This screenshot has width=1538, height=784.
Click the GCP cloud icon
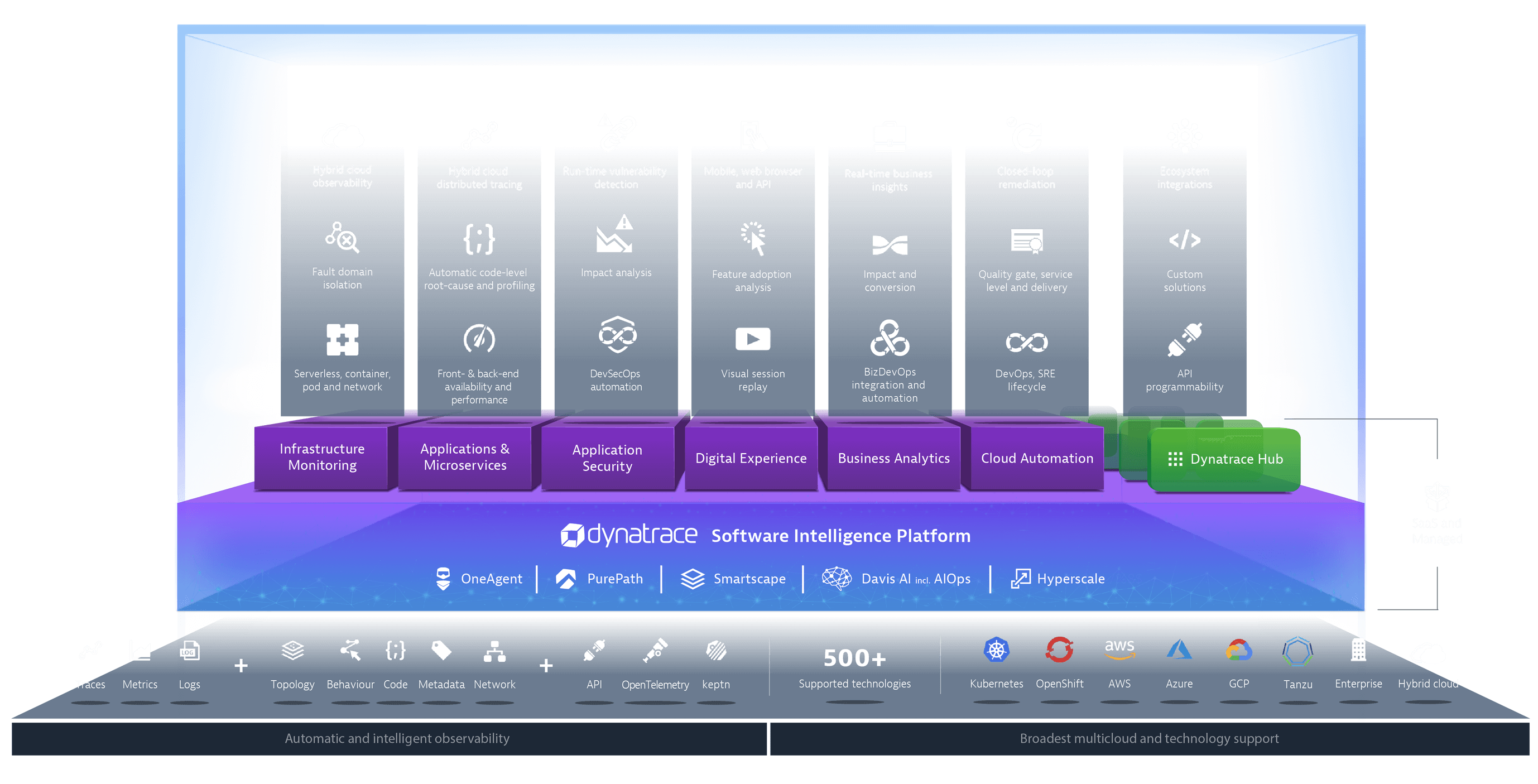[x=1238, y=650]
